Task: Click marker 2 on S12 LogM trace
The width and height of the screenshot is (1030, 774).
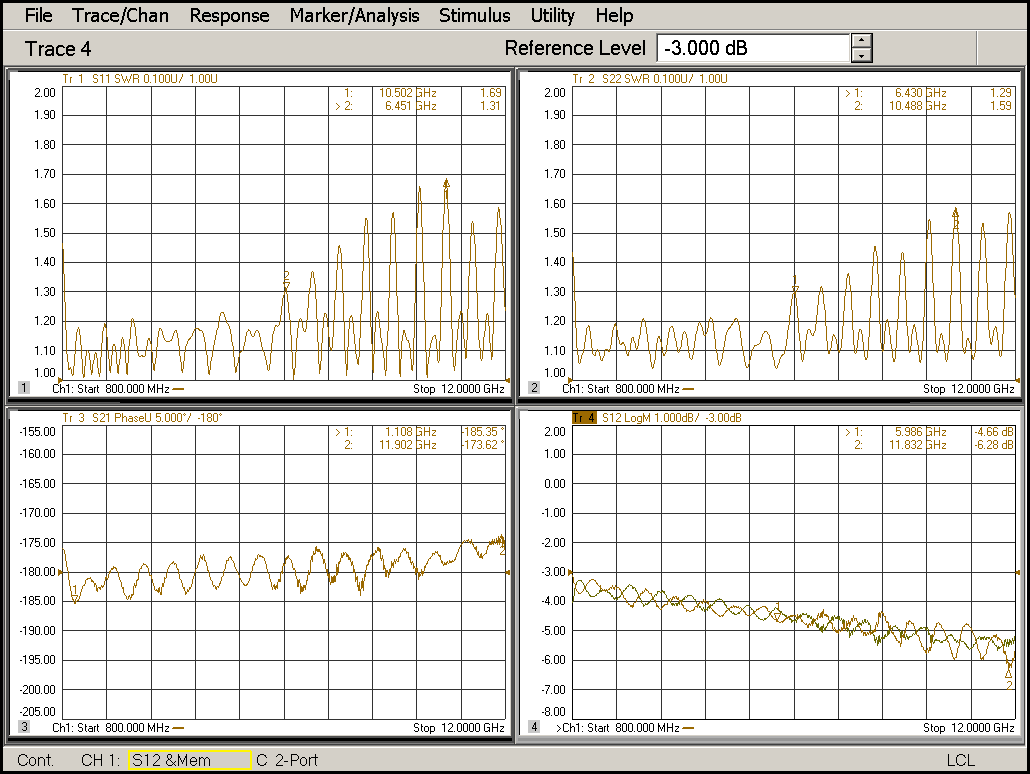Action: point(1008,674)
